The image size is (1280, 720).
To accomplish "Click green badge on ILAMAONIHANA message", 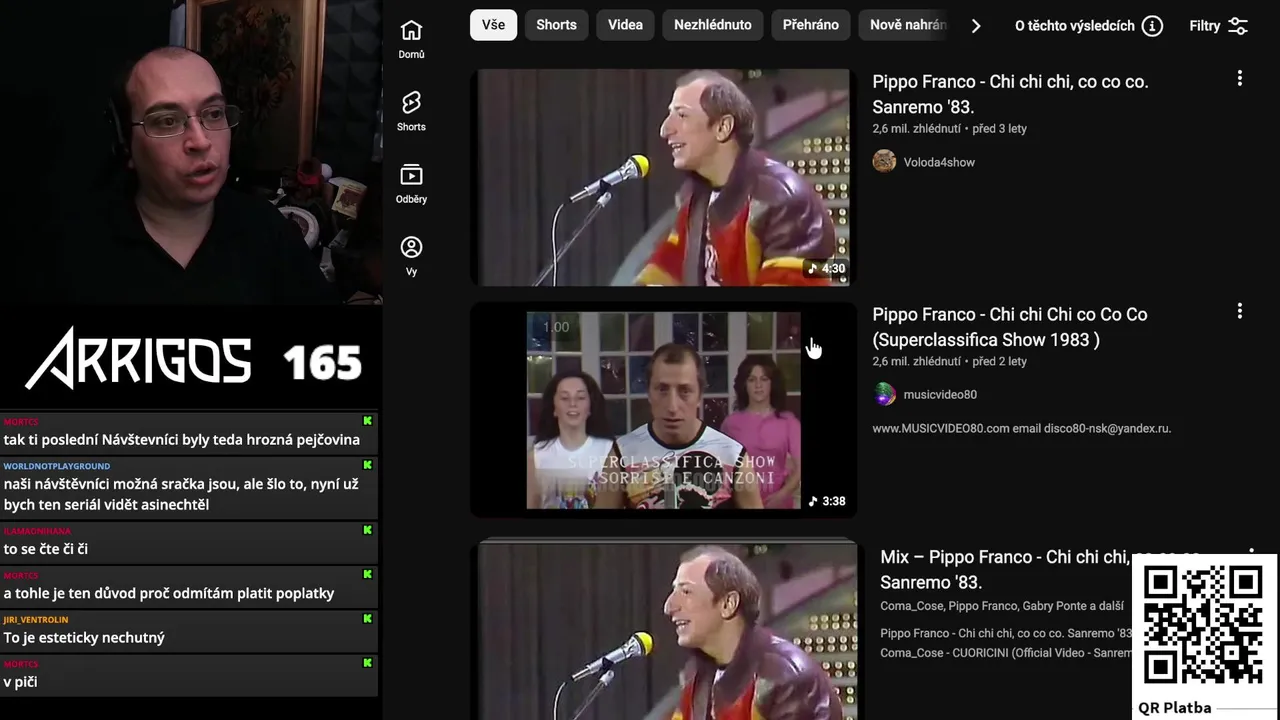I will pos(367,530).
